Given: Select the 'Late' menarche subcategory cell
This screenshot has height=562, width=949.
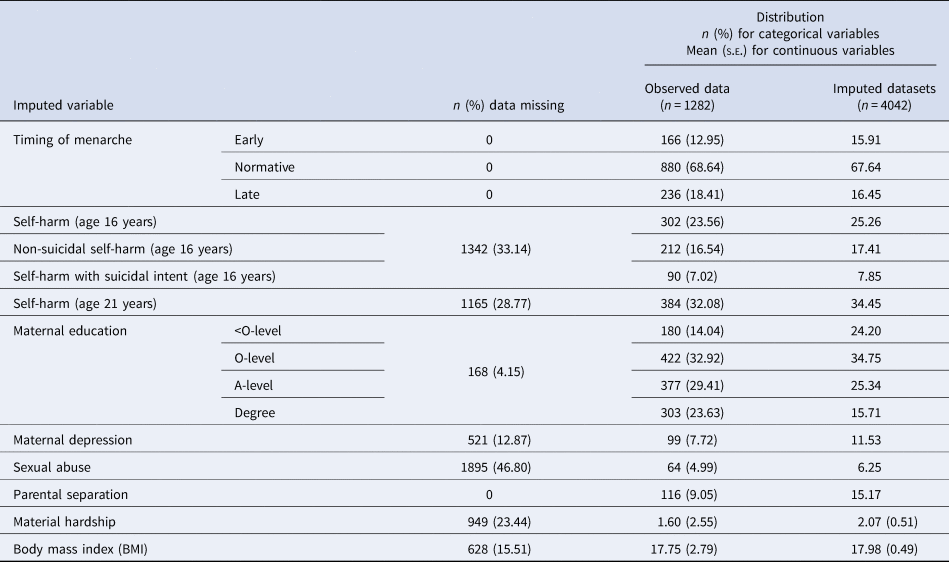Looking at the screenshot, I should (x=246, y=194).
